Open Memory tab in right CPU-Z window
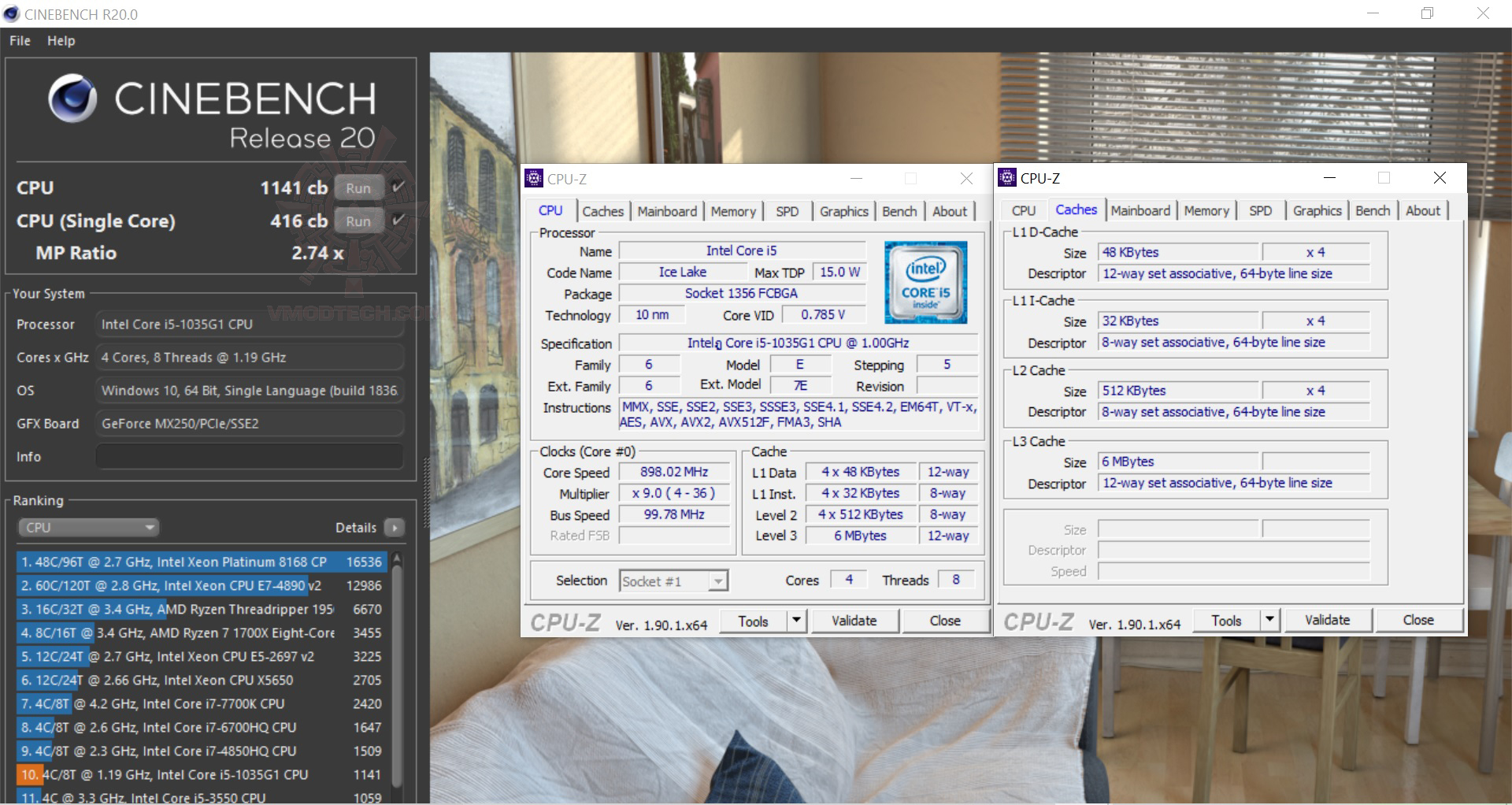 tap(1206, 211)
